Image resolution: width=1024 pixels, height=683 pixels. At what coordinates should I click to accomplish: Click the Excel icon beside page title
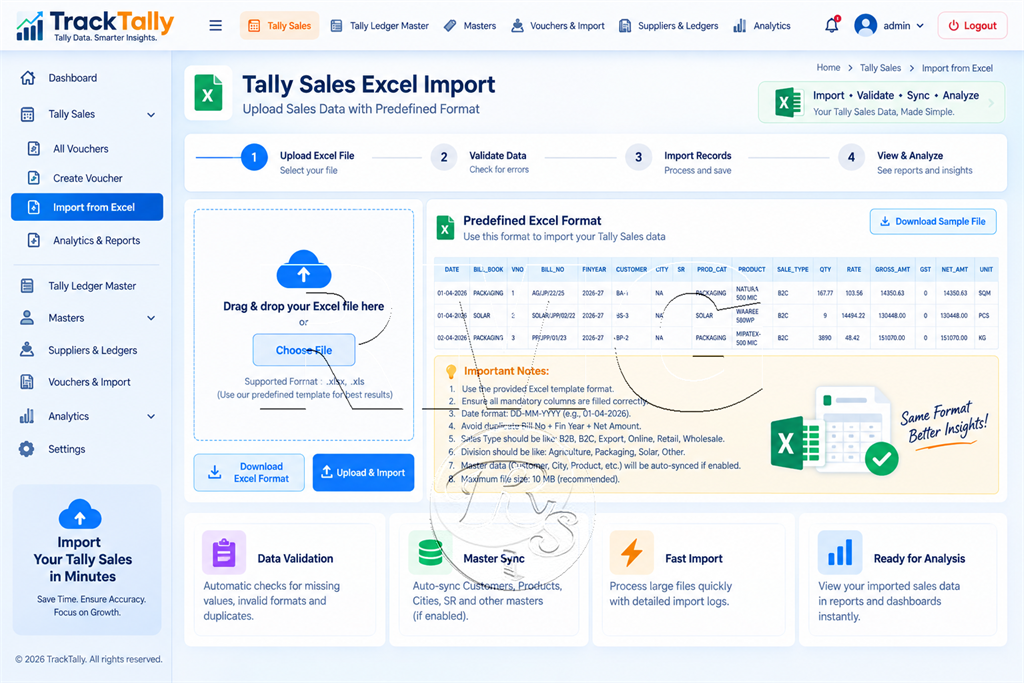coord(208,93)
